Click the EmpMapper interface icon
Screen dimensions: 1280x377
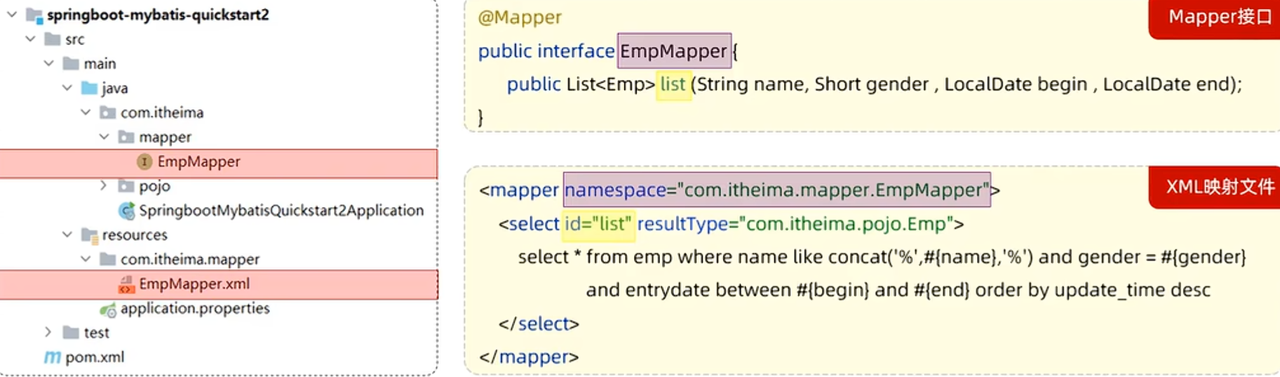[x=144, y=161]
